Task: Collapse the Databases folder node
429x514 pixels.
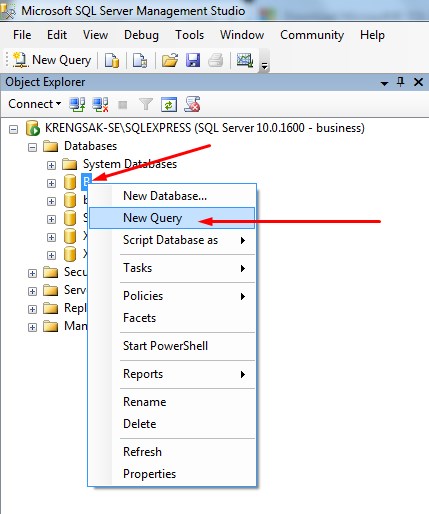Action: [32, 147]
